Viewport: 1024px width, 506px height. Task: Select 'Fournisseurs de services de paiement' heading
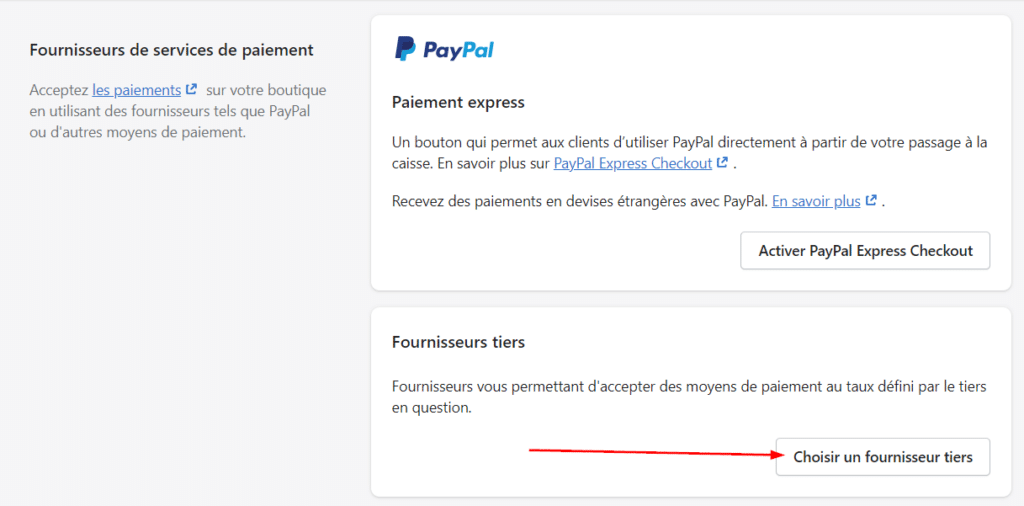coord(172,50)
